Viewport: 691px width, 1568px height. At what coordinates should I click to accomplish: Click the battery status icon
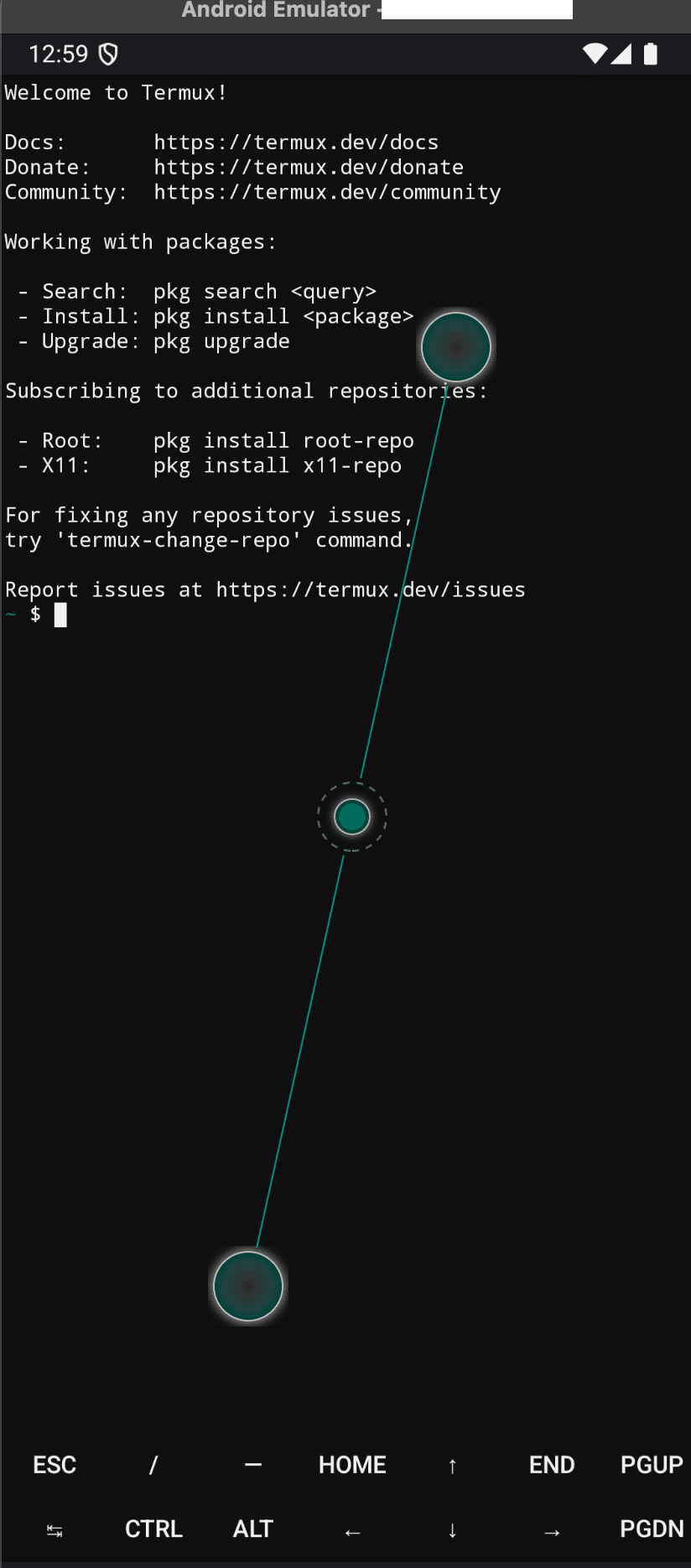click(x=650, y=54)
